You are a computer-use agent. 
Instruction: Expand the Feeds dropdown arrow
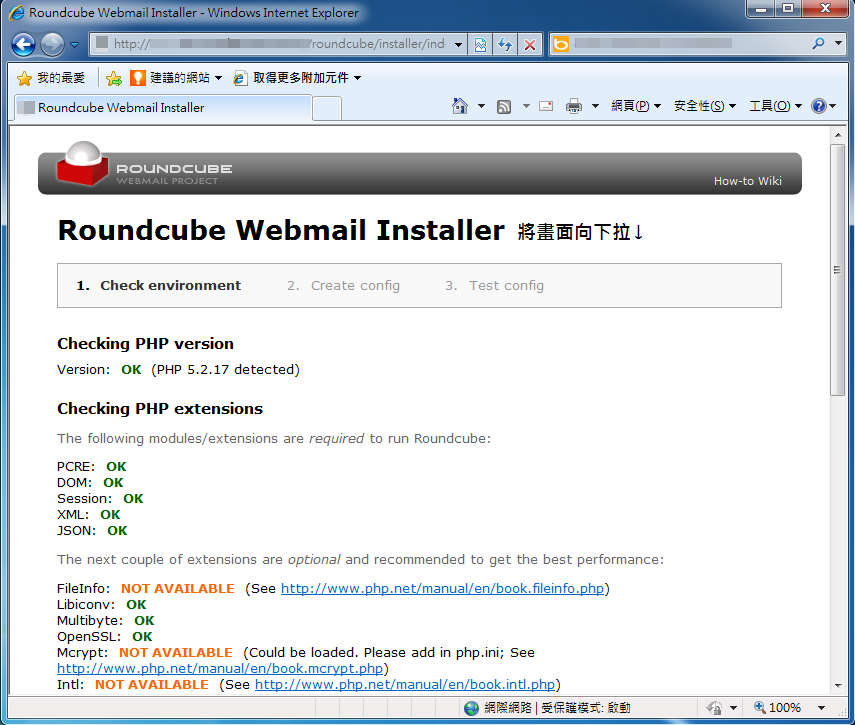pos(526,106)
